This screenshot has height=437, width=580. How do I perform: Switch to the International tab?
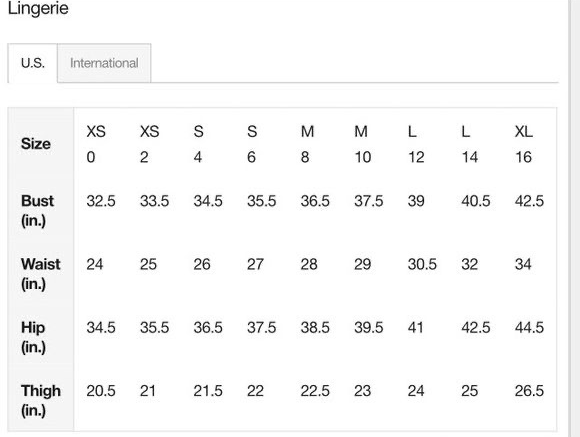point(104,63)
